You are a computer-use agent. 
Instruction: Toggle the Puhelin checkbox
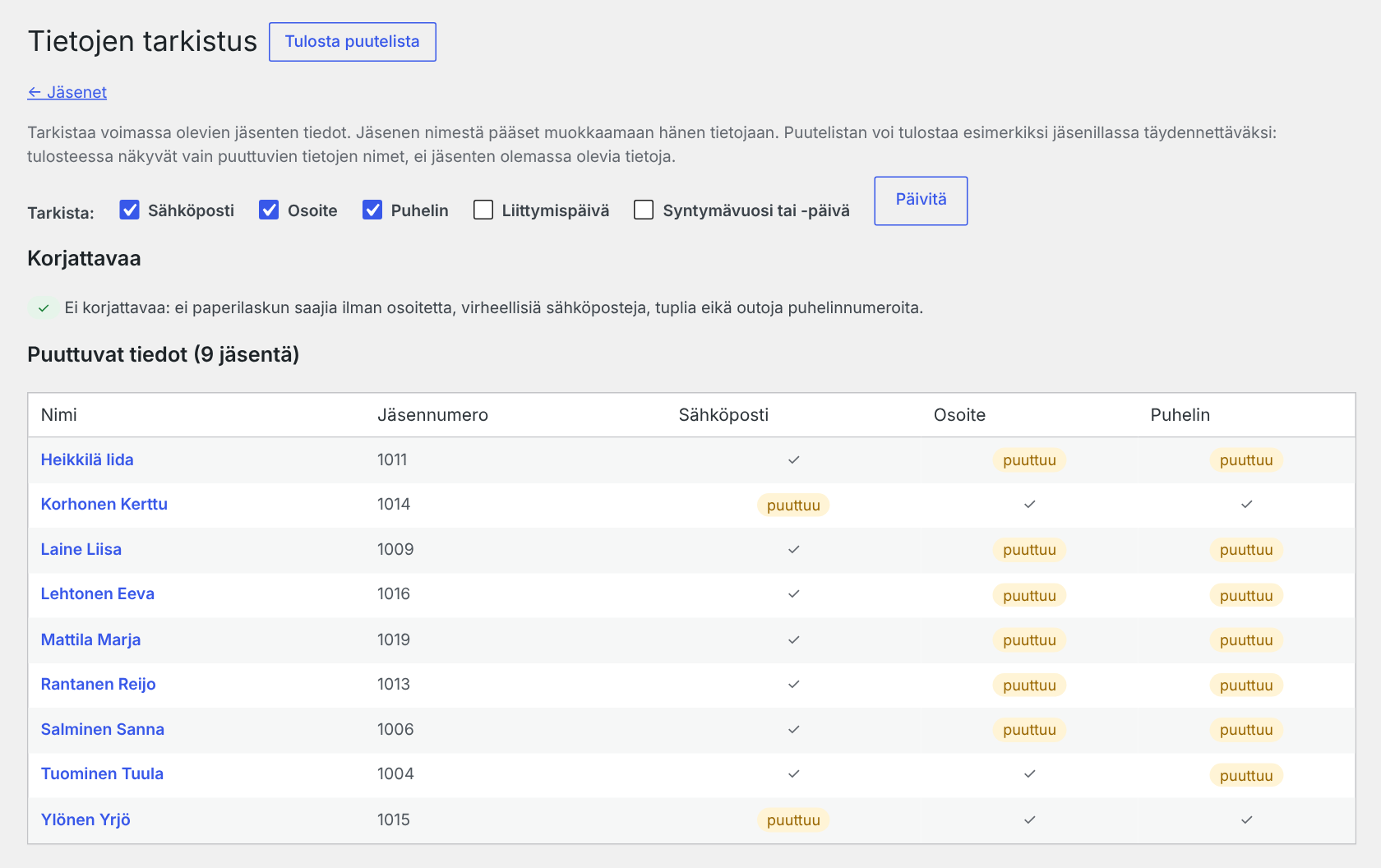pos(372,210)
